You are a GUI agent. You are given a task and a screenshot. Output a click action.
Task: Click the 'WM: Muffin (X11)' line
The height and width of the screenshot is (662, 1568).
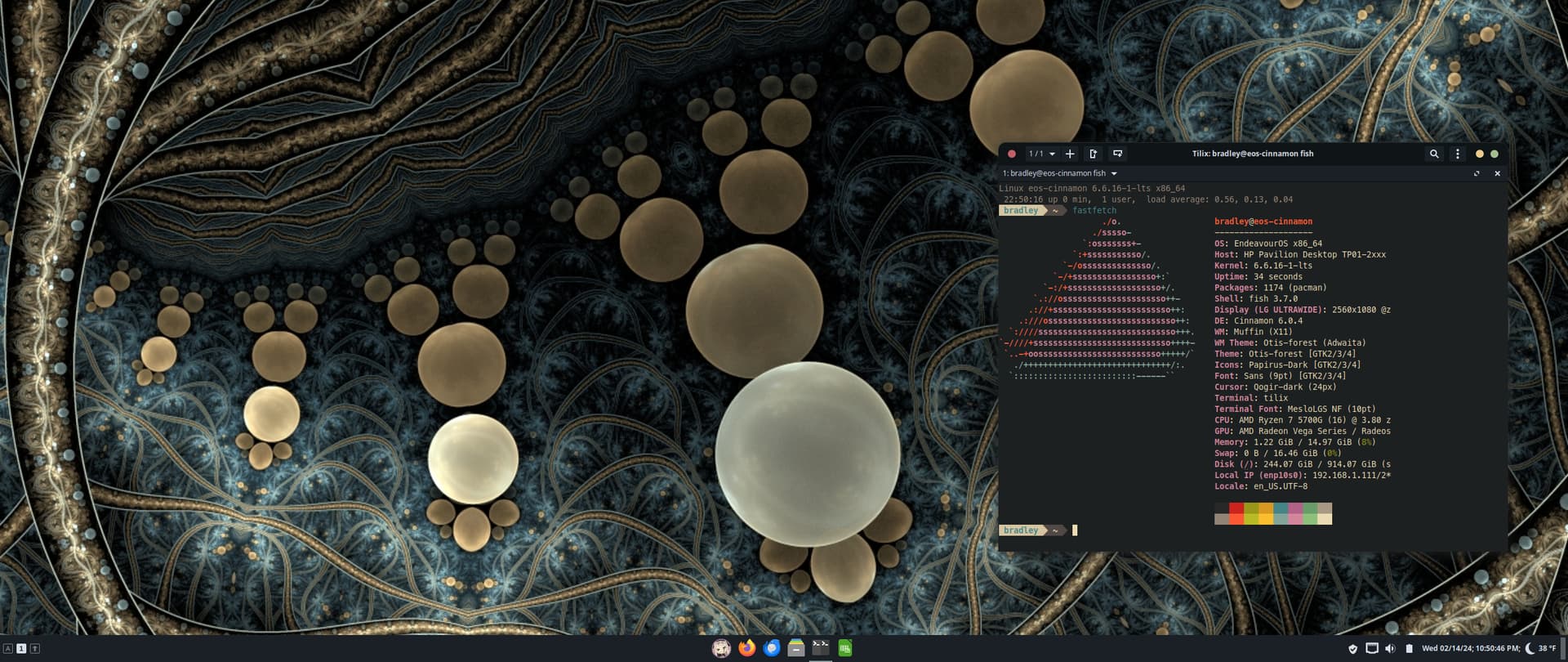pos(1254,332)
